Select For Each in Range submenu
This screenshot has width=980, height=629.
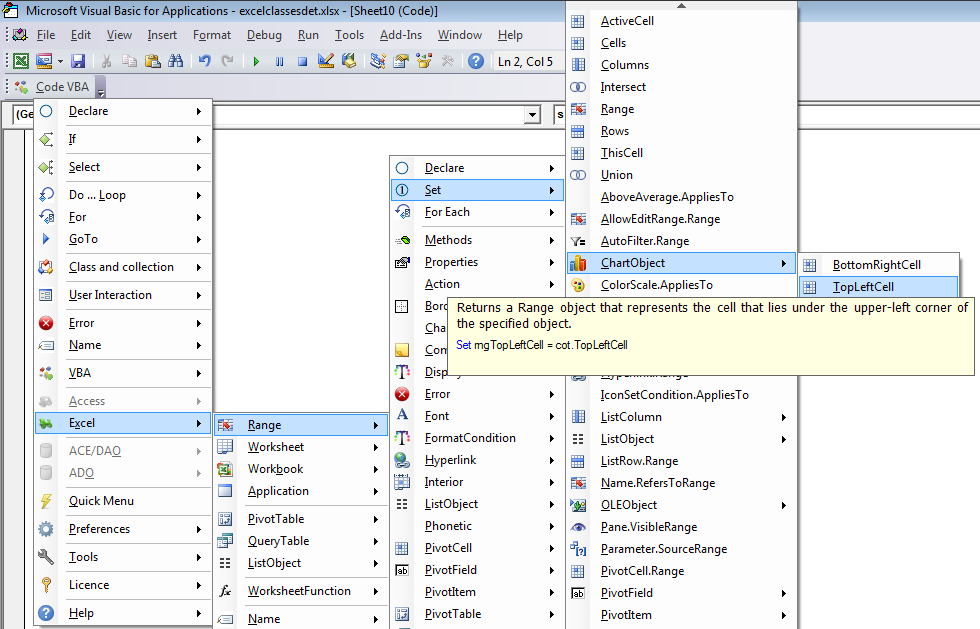pos(477,212)
